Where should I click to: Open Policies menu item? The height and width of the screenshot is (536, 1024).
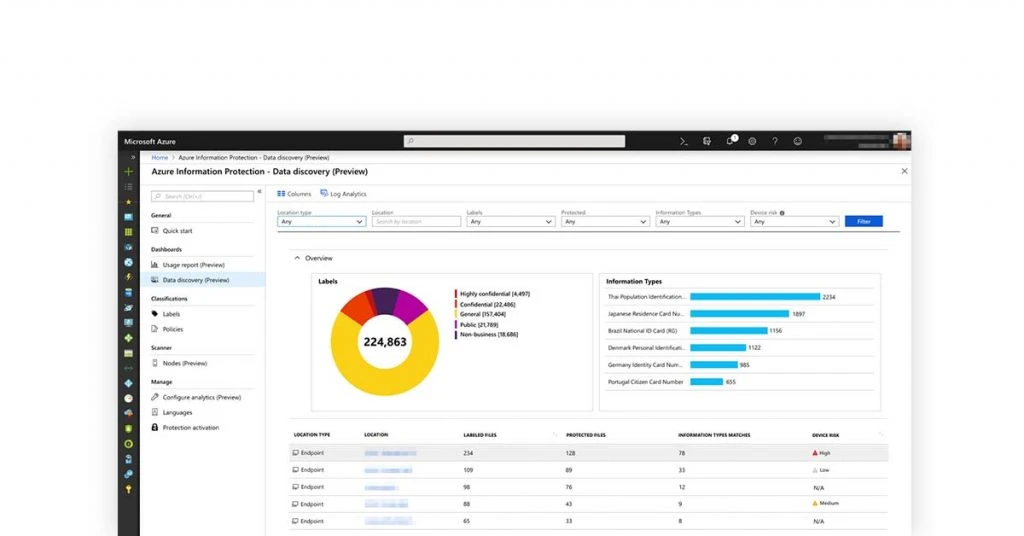point(172,329)
